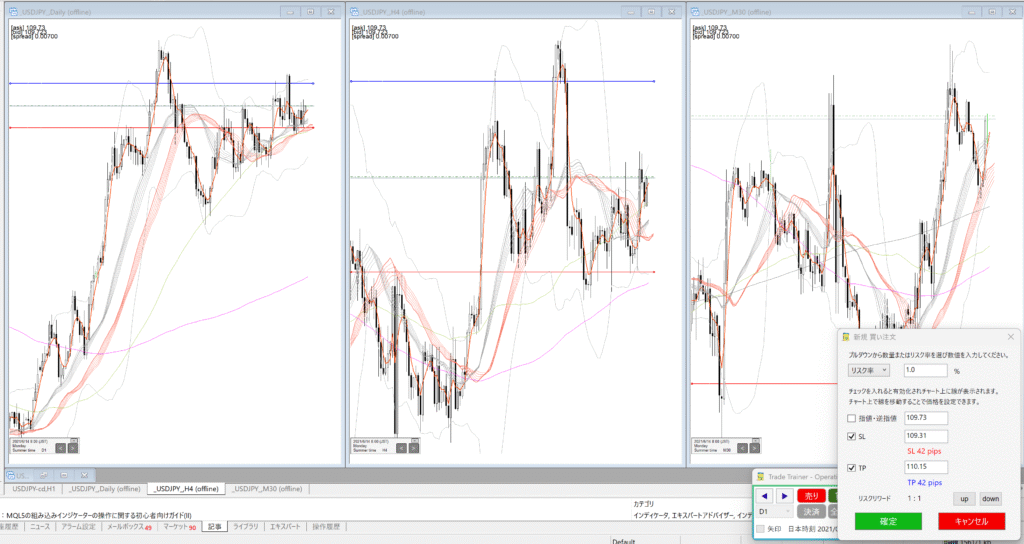Click the buy order dialog title icon

tap(846, 337)
